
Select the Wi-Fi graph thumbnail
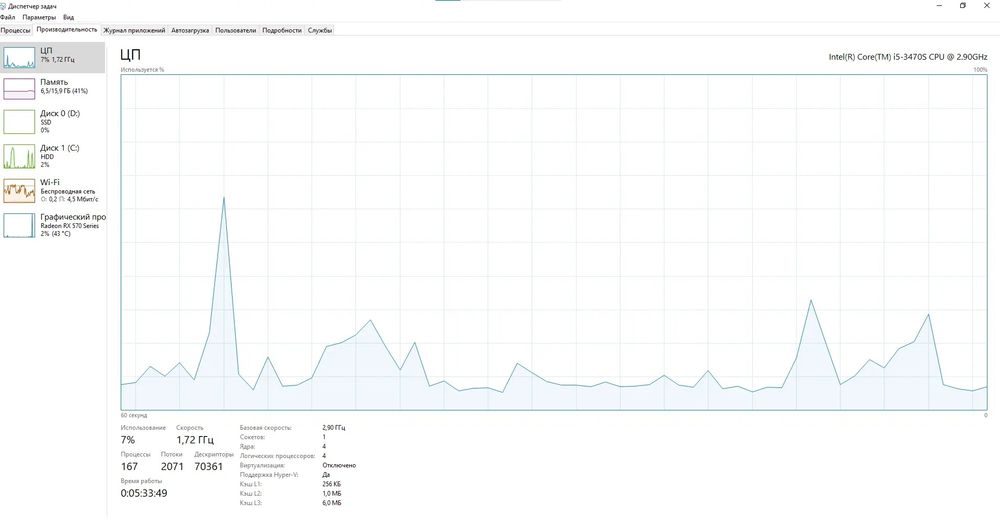(x=19, y=191)
